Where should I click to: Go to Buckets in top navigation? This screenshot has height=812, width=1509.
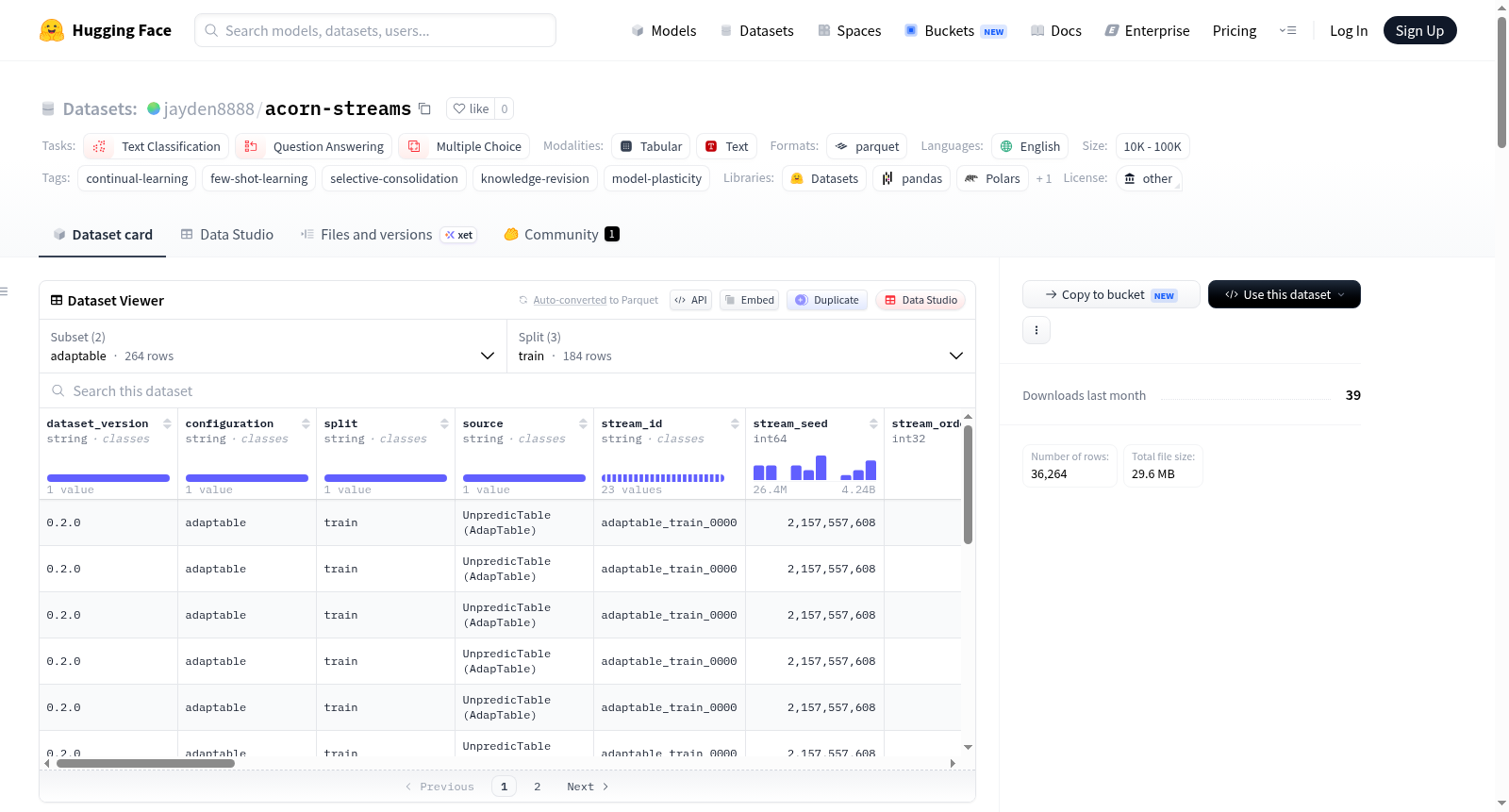pyautogui.click(x=955, y=30)
